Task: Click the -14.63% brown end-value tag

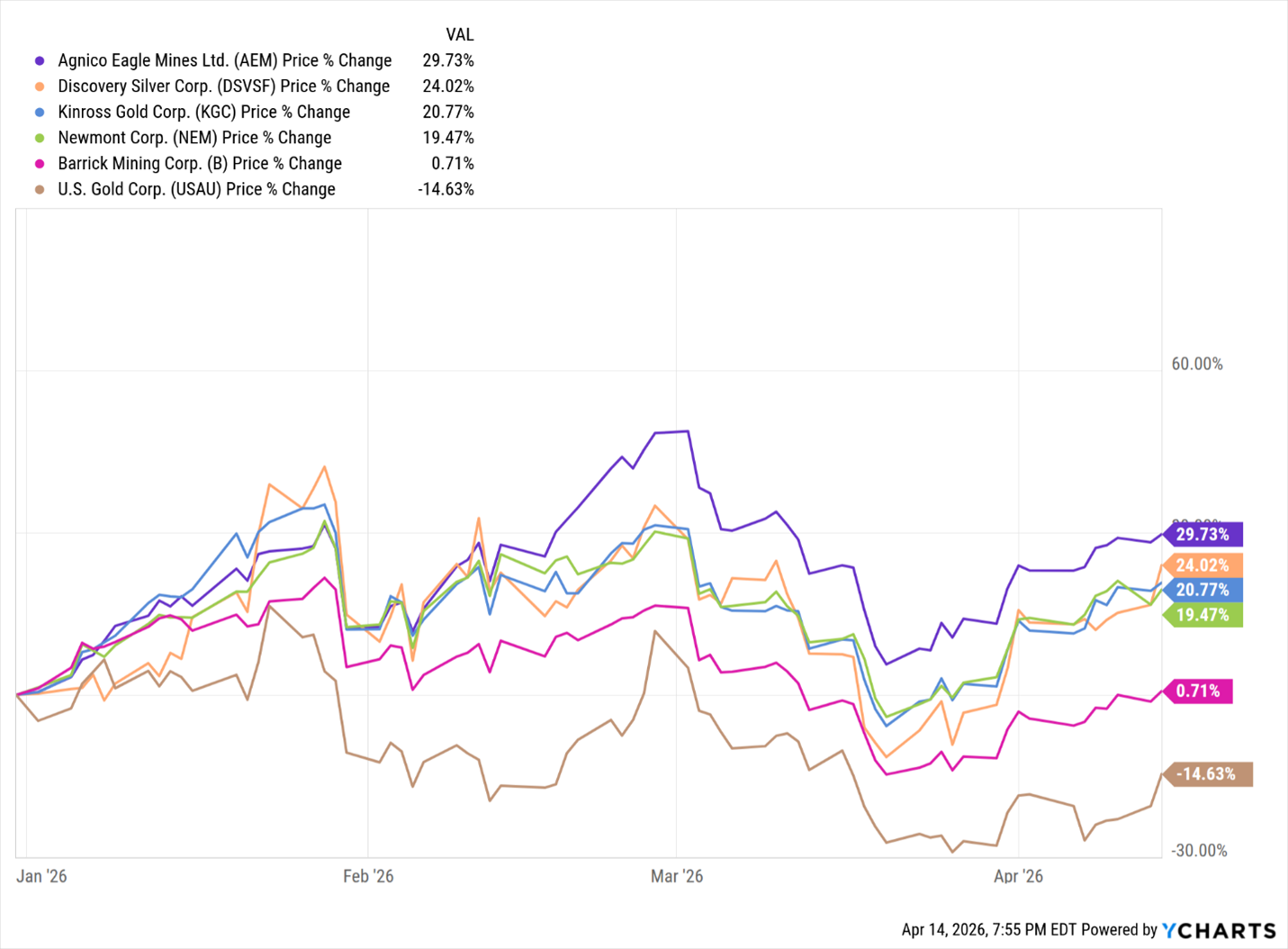Action: point(1207,774)
